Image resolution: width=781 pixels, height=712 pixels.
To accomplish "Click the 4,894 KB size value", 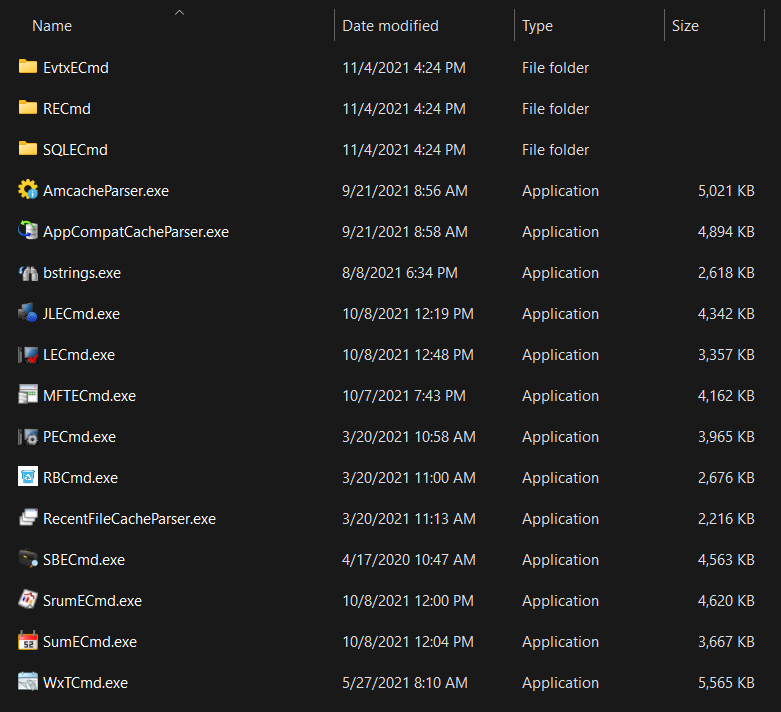I will [x=726, y=232].
